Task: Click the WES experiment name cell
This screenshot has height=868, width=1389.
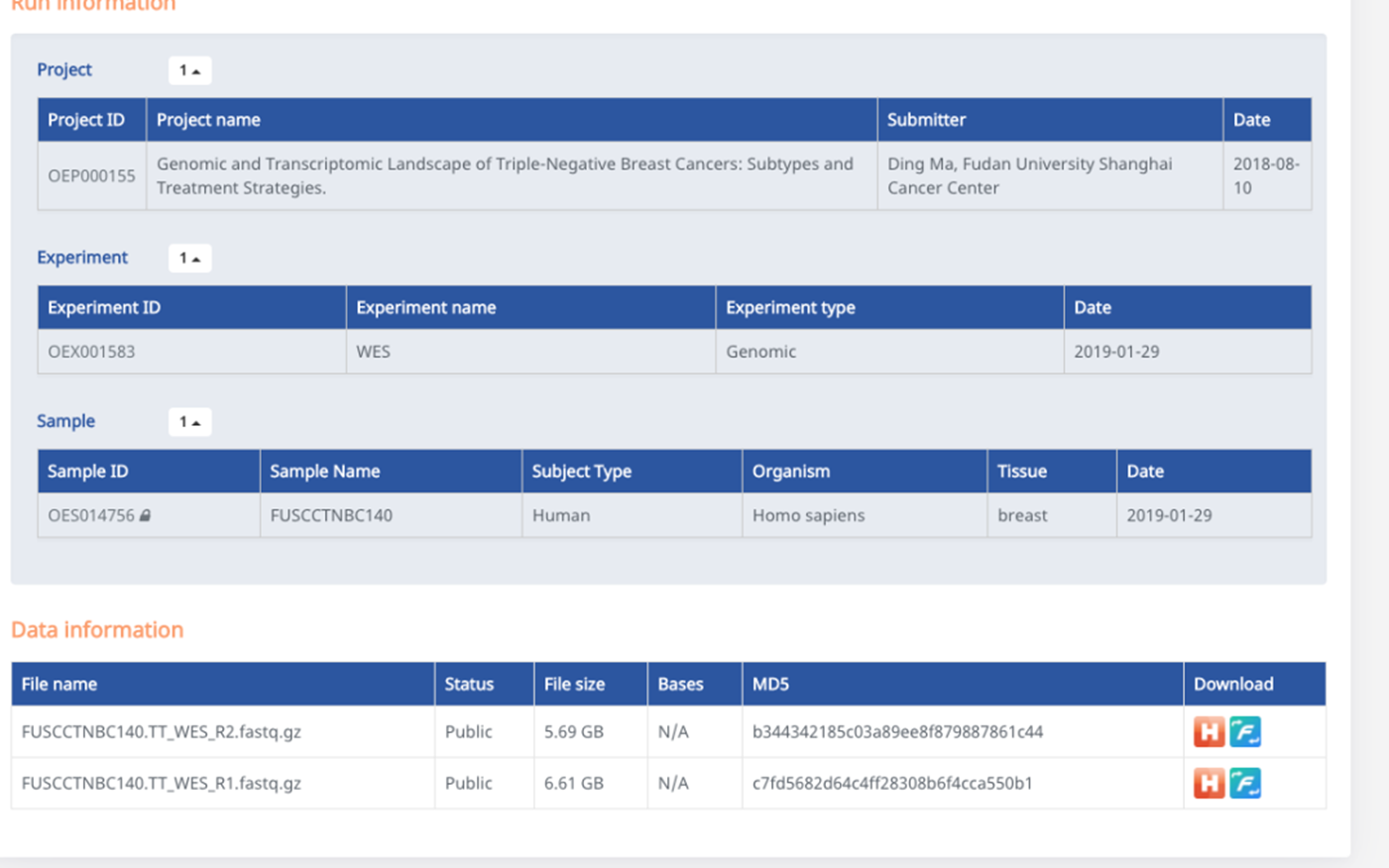Action: tap(530, 351)
